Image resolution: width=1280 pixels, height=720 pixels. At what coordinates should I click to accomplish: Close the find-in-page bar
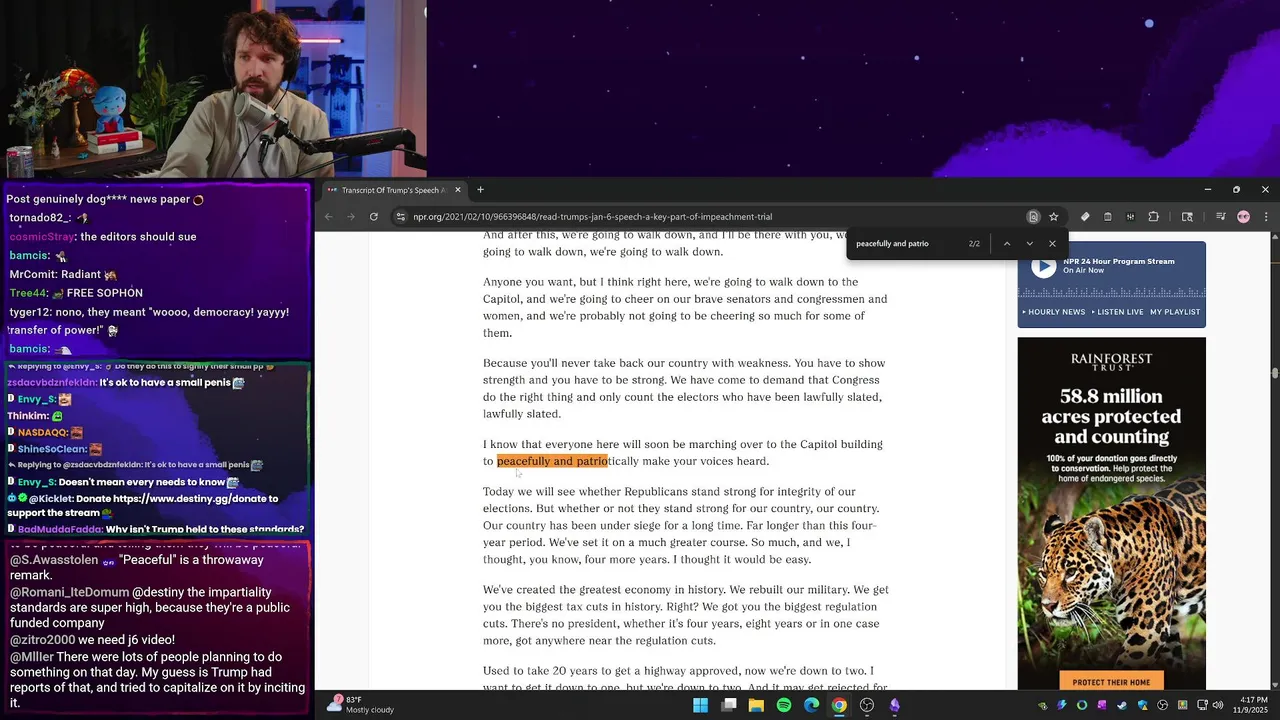1052,244
